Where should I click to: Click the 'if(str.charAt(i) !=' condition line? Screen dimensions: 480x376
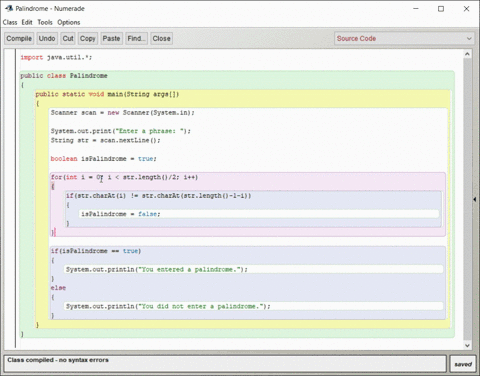pyautogui.click(x=158, y=196)
